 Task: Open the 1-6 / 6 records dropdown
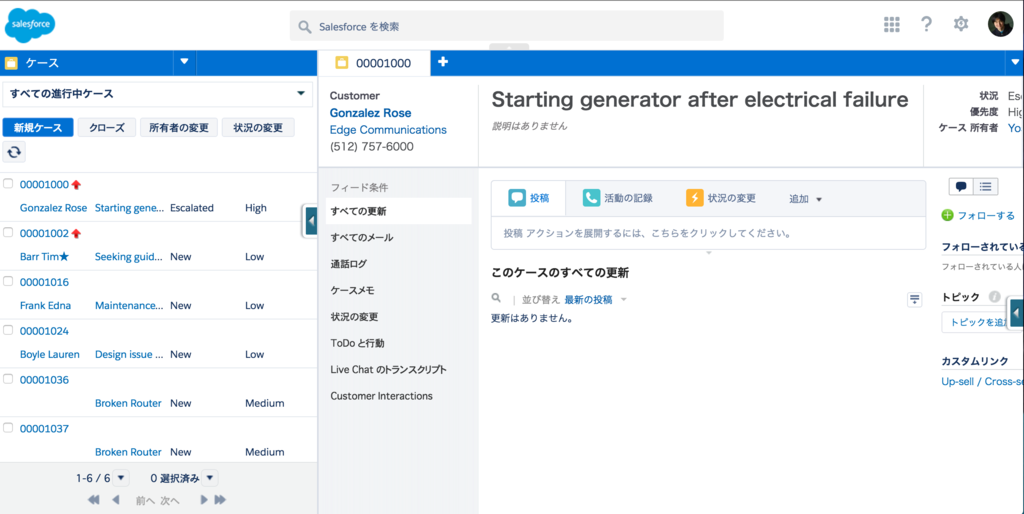click(121, 478)
